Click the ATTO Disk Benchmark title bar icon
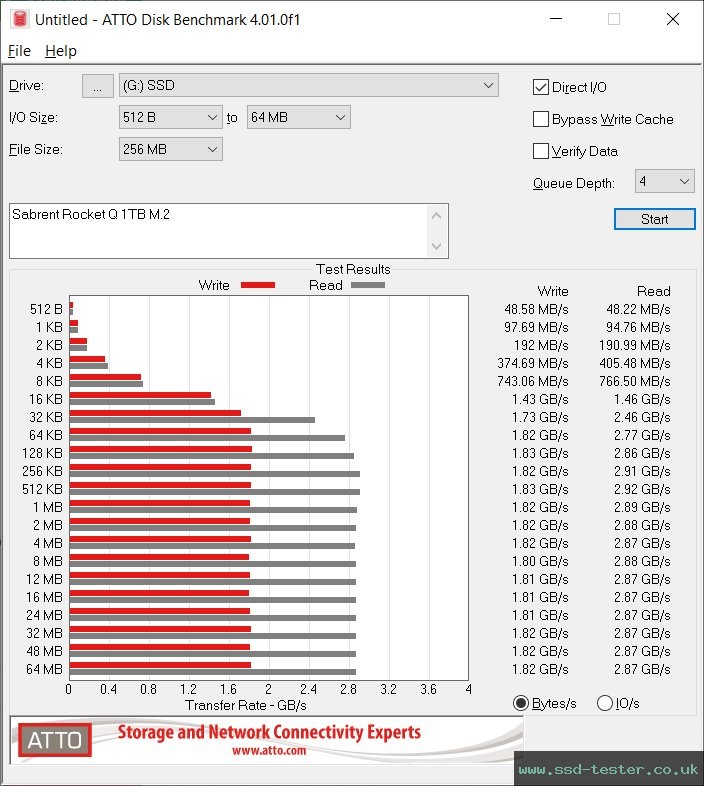The width and height of the screenshot is (704, 786). pyautogui.click(x=20, y=19)
